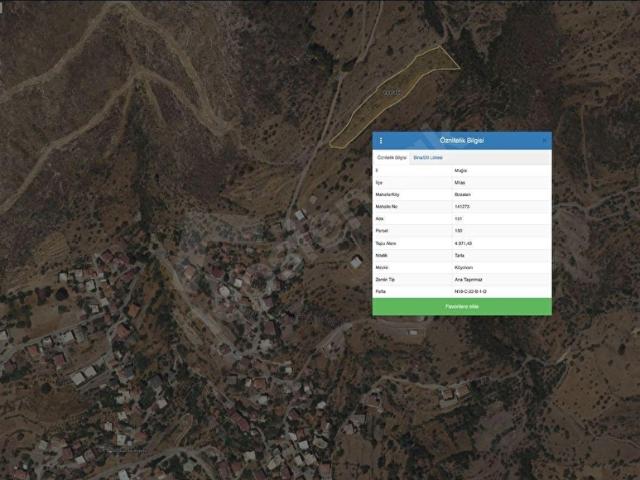Click the Milas district value
Viewport: 640px width, 480px height.
[460, 182]
